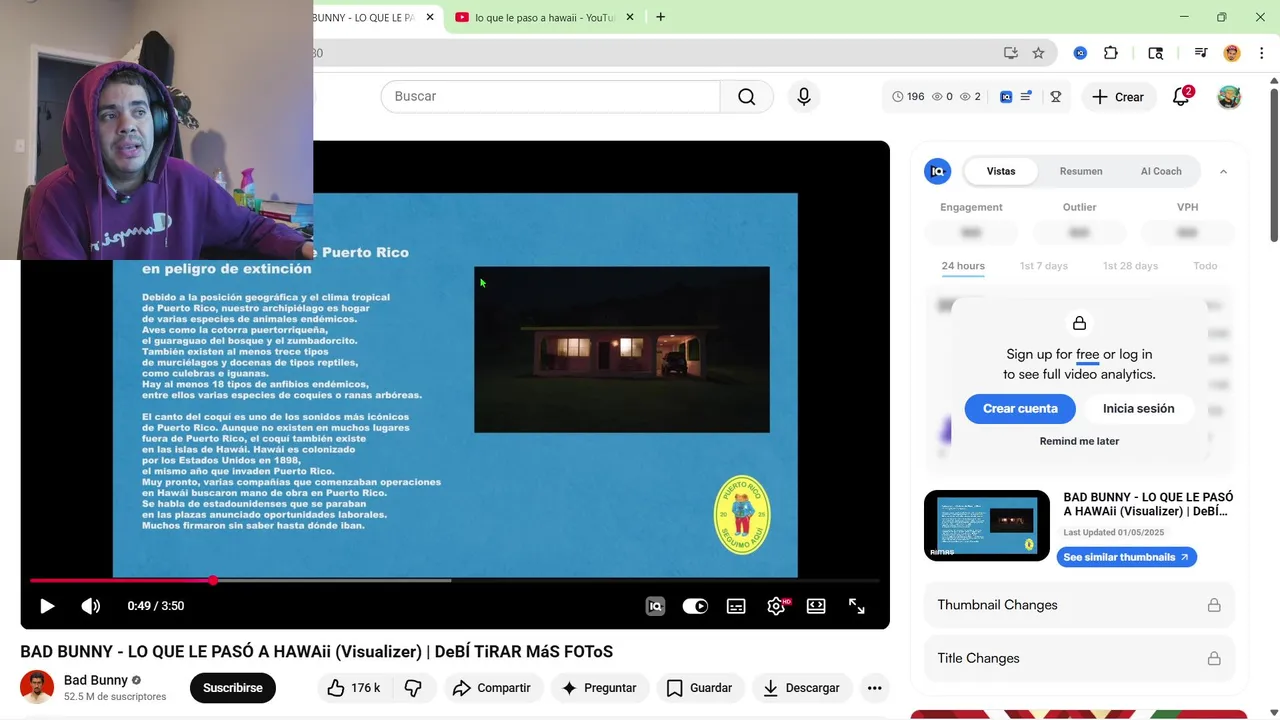Image resolution: width=1280 pixels, height=720 pixels.
Task: Start voice search with microphone
Action: pyautogui.click(x=804, y=96)
